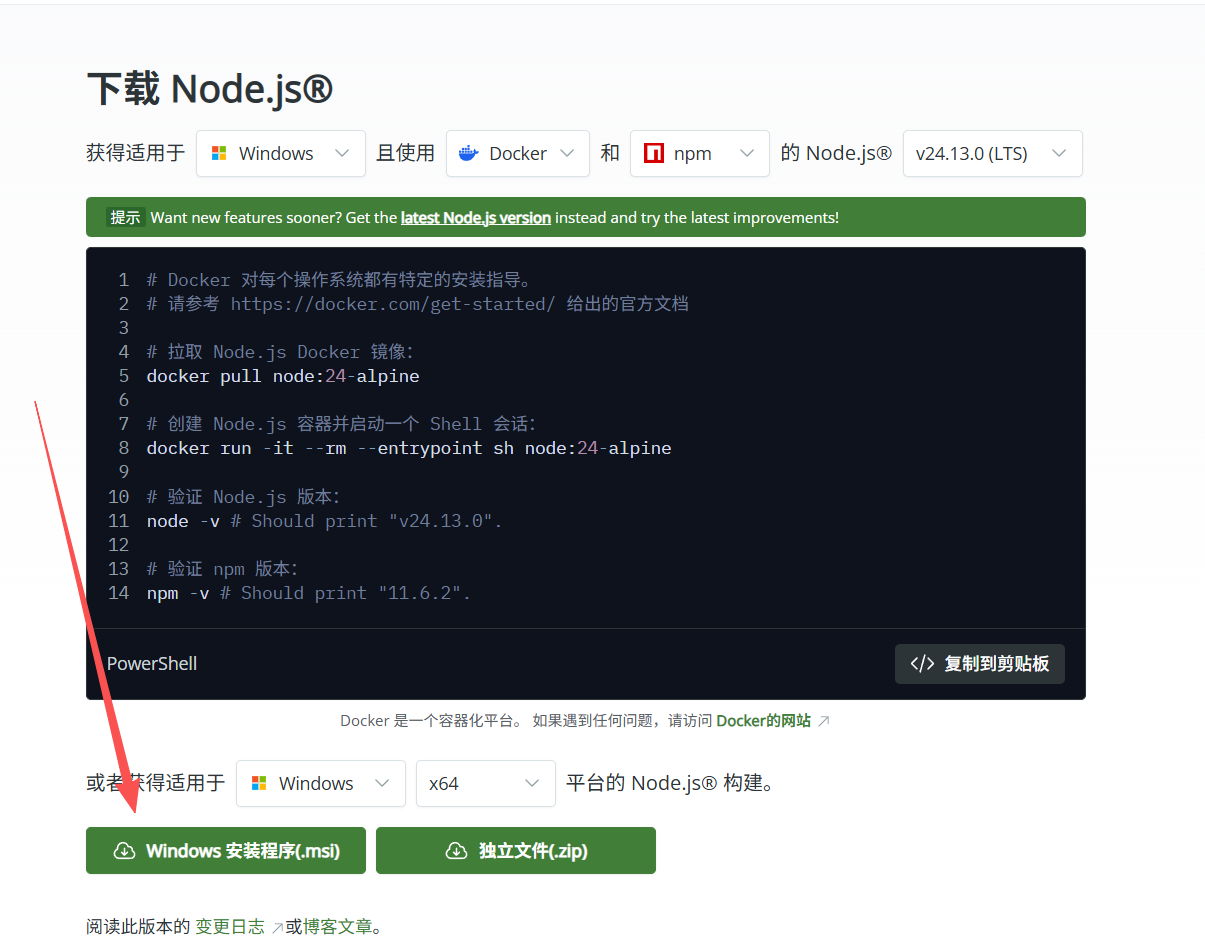The height and width of the screenshot is (939, 1205).
Task: Click the code brackets icon on copy button
Action: point(922,664)
